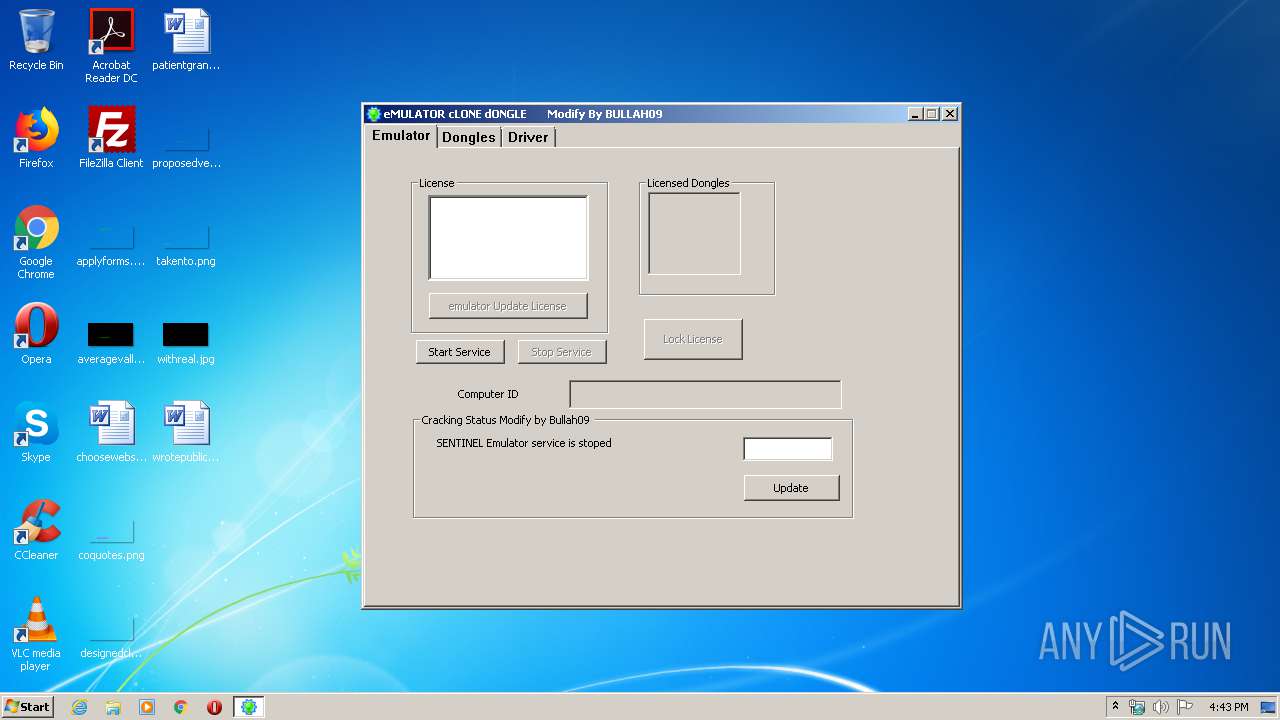This screenshot has width=1280, height=720.
Task: Open Windows Explorer from the taskbar
Action: click(113, 707)
